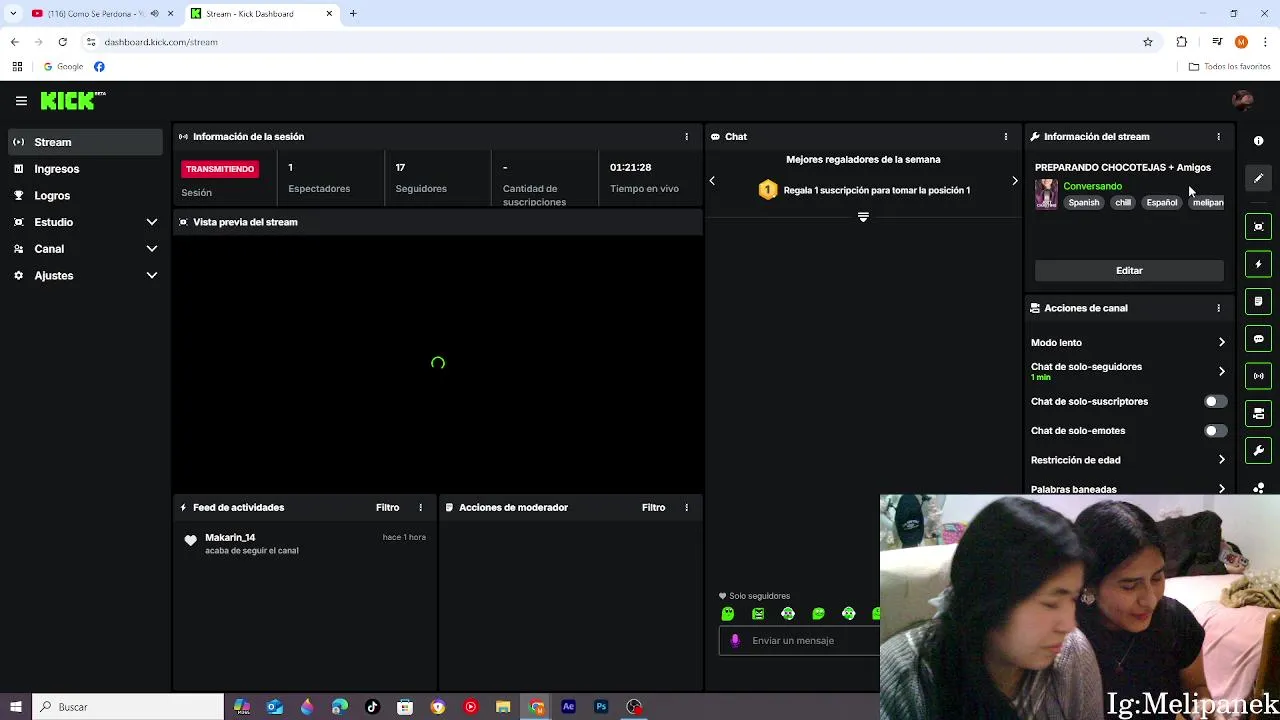1280x720 pixels.
Task: Click the stream category thumbnail image
Action: 1046,194
